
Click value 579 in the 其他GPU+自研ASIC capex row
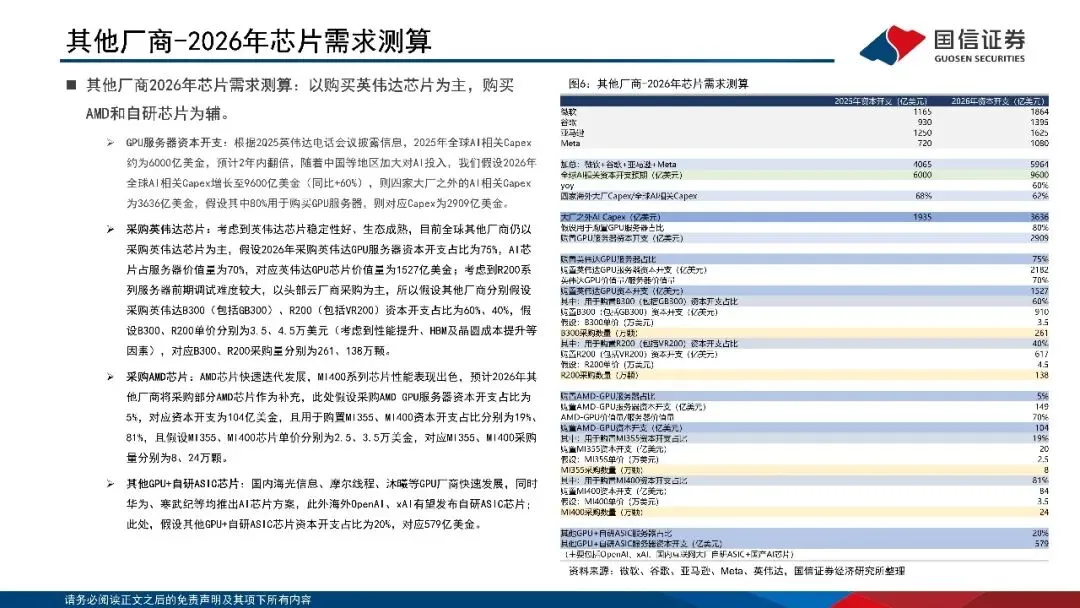pyautogui.click(x=1041, y=544)
